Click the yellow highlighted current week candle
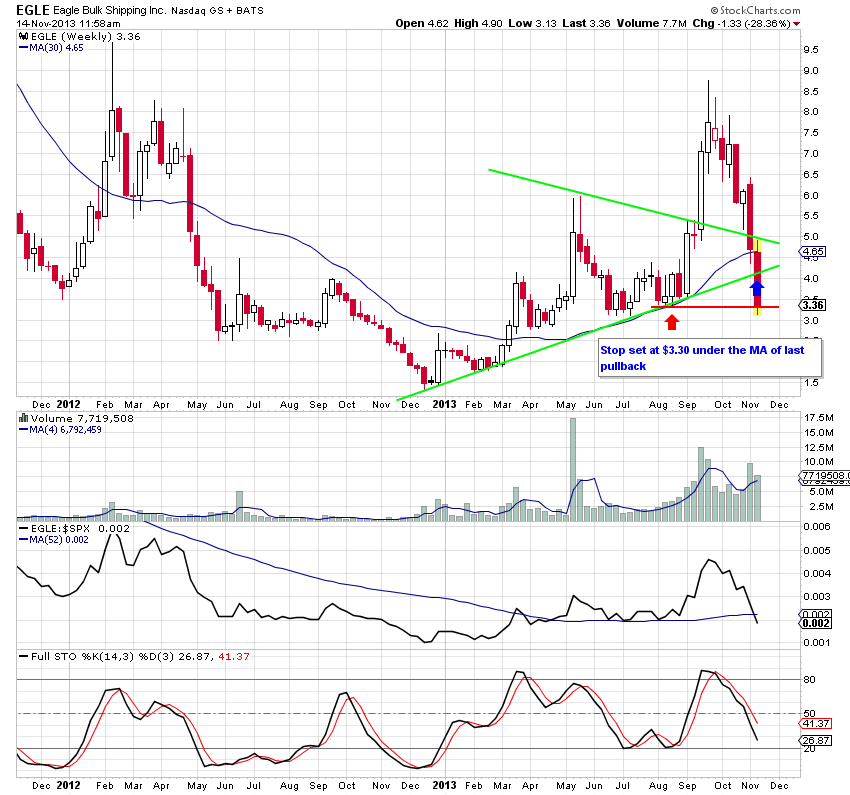Image resolution: width=850 pixels, height=795 pixels. pos(758,277)
